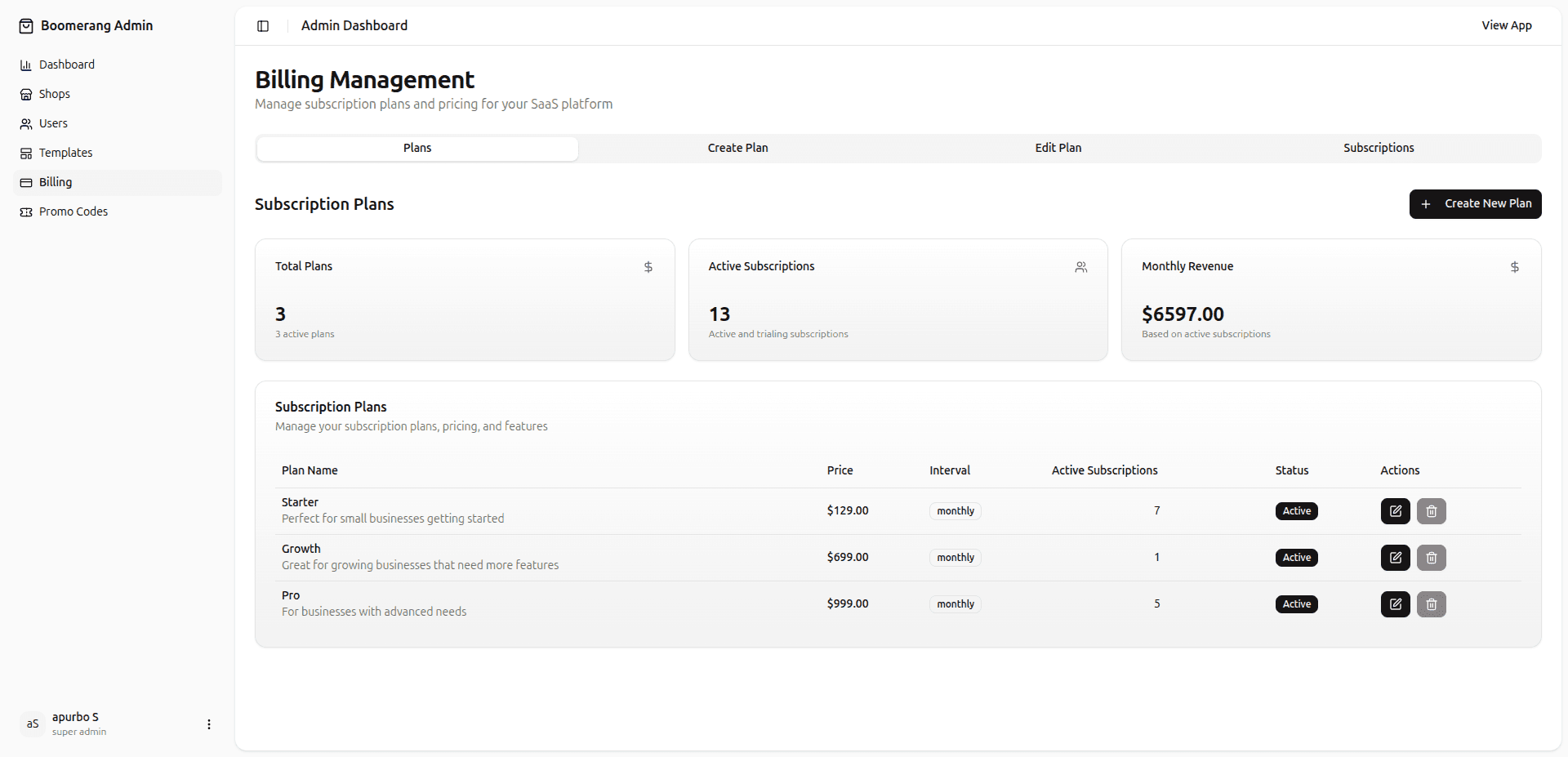Screen dimensions: 1568x757
Task: Click the $699.00 price cell
Action: coord(848,558)
